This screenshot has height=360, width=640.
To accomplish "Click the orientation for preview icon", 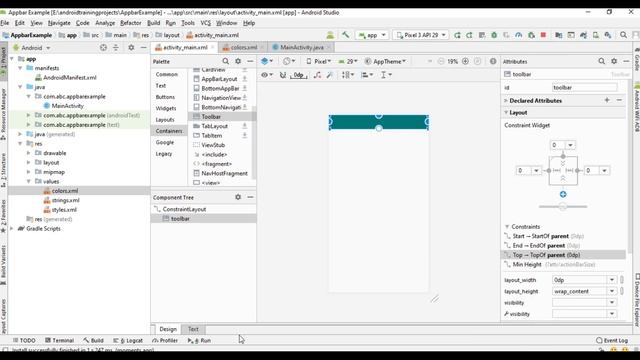I will [x=289, y=61].
